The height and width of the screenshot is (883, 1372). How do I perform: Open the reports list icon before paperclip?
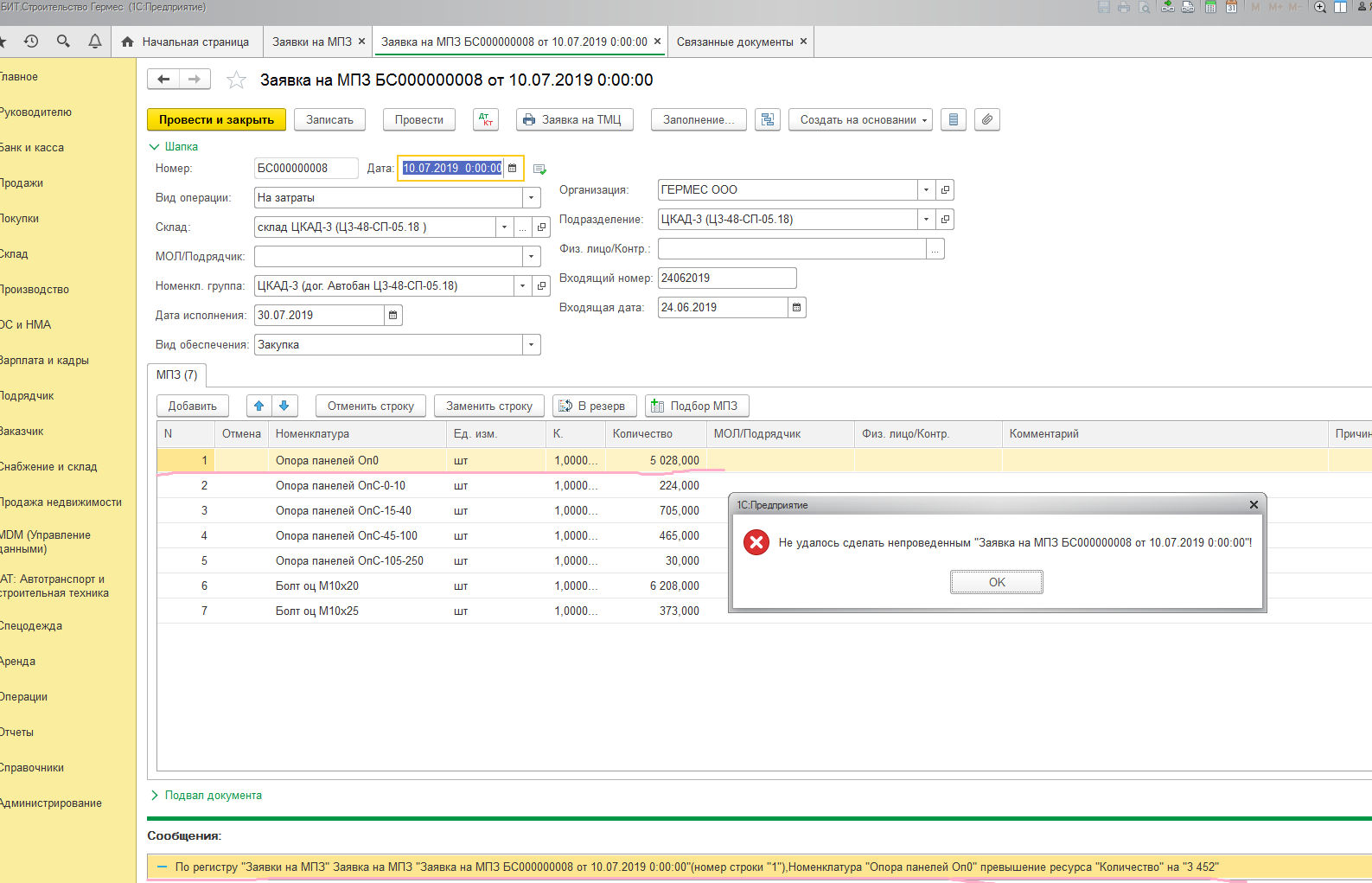953,119
